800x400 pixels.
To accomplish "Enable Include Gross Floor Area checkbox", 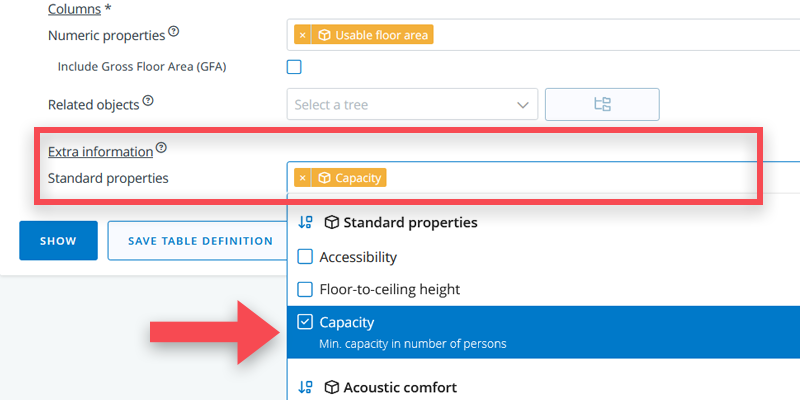I will coord(294,67).
